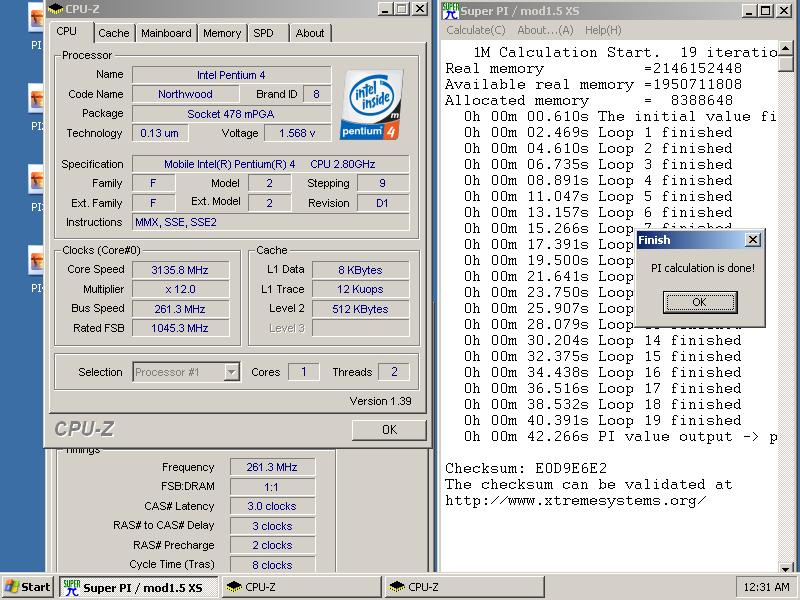Click the Multiplier value x 12.0

click(180, 289)
